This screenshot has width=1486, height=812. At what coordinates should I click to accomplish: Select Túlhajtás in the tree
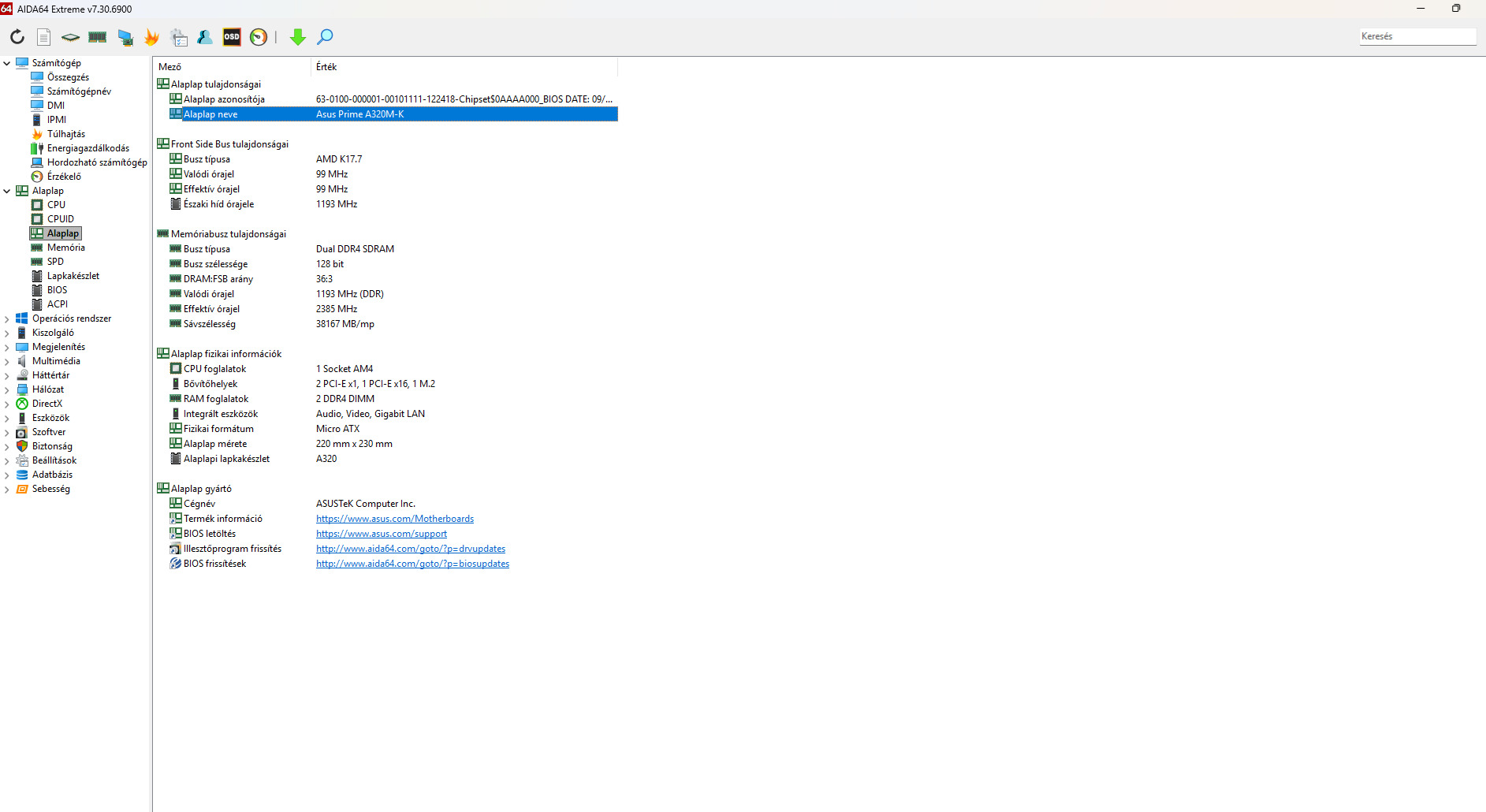(66, 134)
